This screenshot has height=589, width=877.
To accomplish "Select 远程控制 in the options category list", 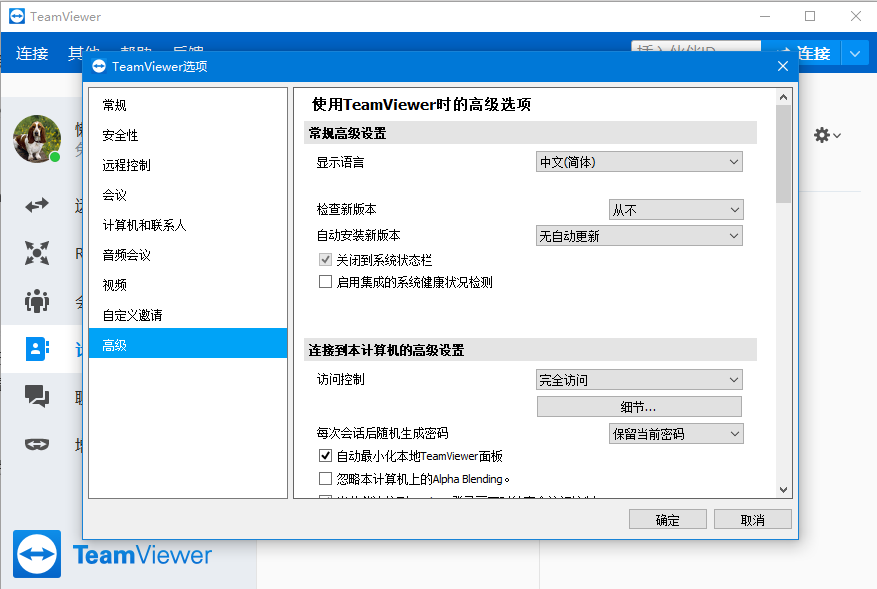I will [188, 165].
